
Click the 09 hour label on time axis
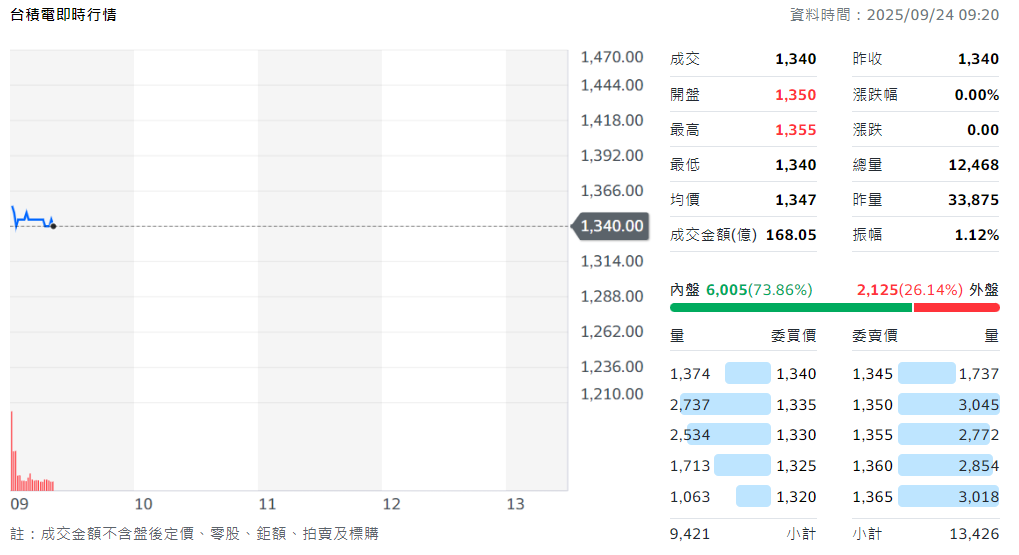(x=19, y=504)
